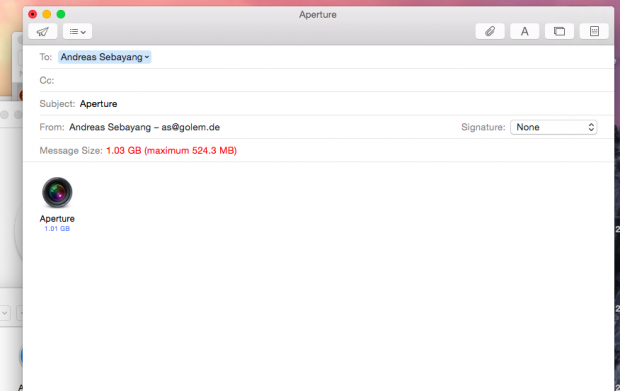Image resolution: width=620 pixels, height=391 pixels.
Task: Select the Aperture attachment icon
Action: coord(57,193)
